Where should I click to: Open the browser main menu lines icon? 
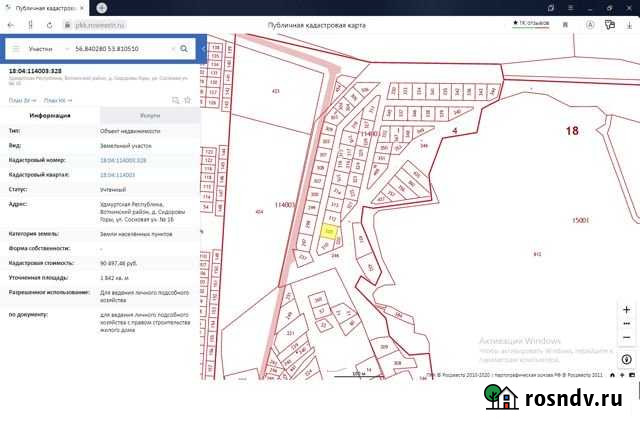(571, 8)
